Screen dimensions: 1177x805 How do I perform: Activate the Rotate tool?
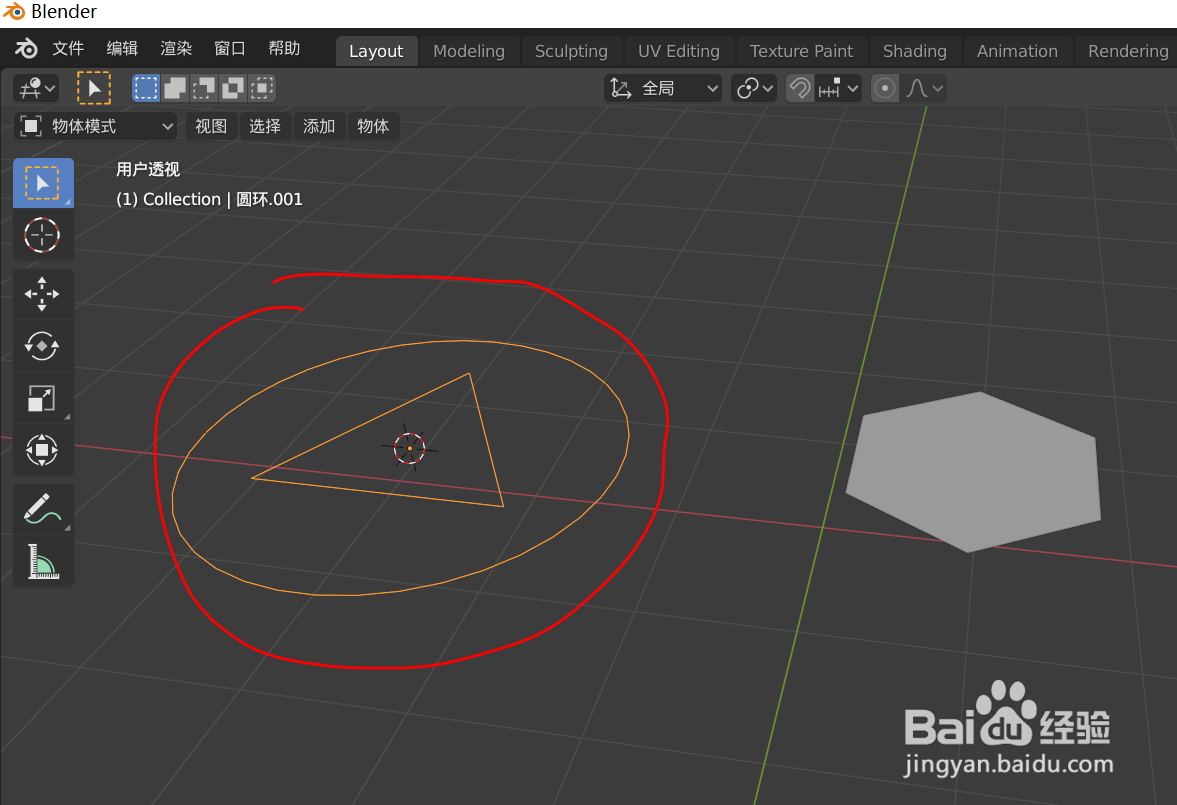click(x=43, y=346)
